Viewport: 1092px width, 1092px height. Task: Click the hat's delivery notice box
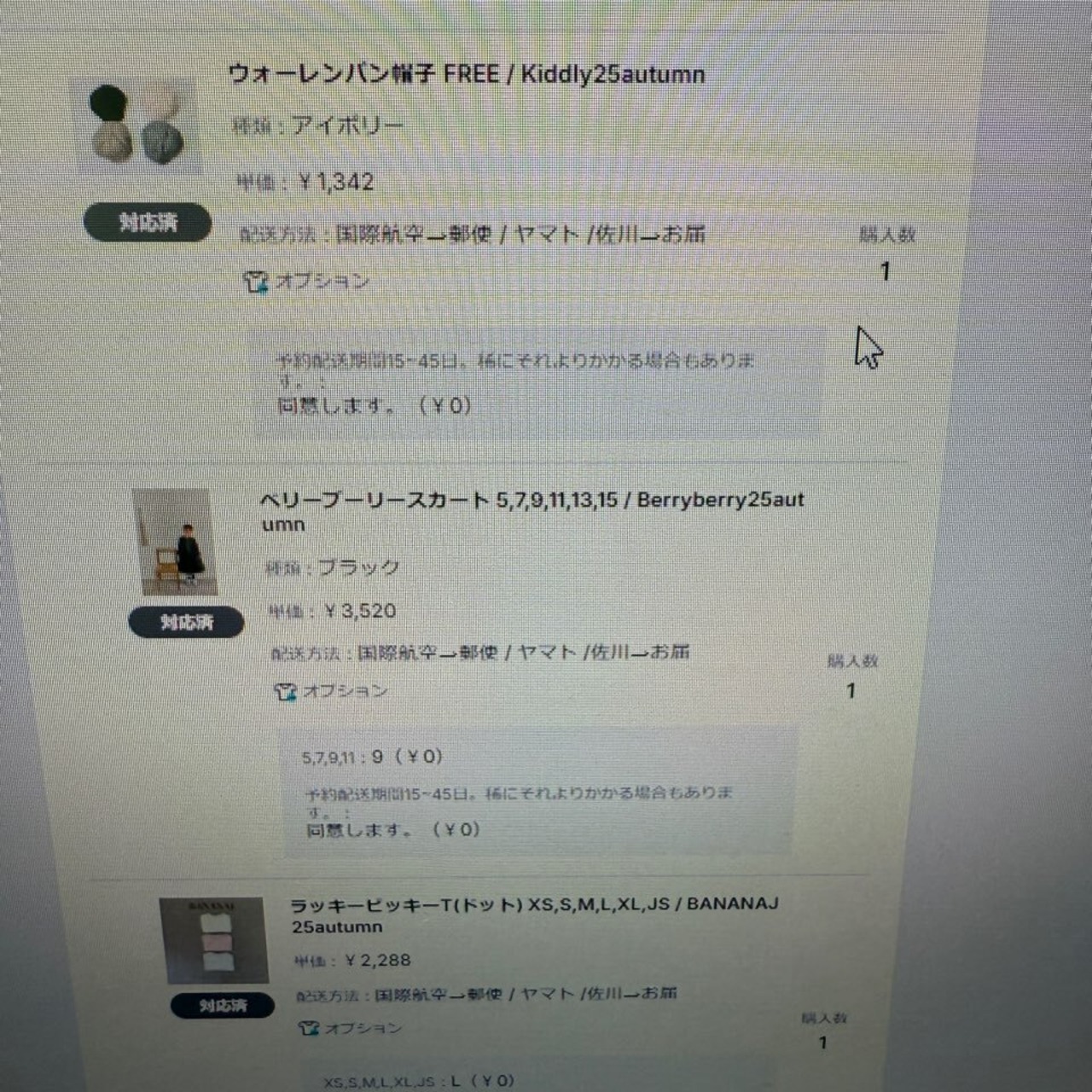(537, 382)
